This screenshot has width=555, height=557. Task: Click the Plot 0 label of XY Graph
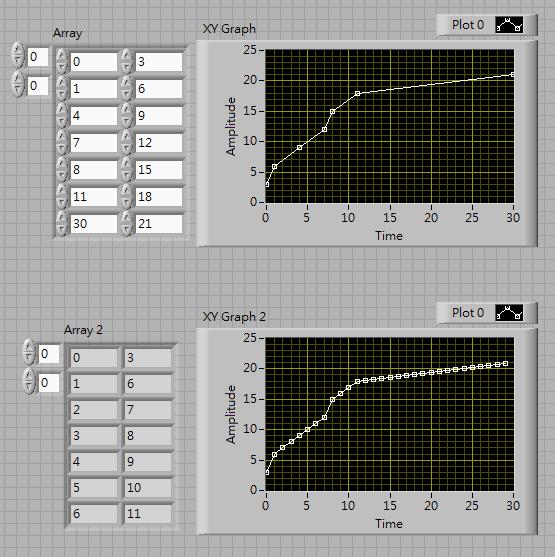tap(468, 25)
